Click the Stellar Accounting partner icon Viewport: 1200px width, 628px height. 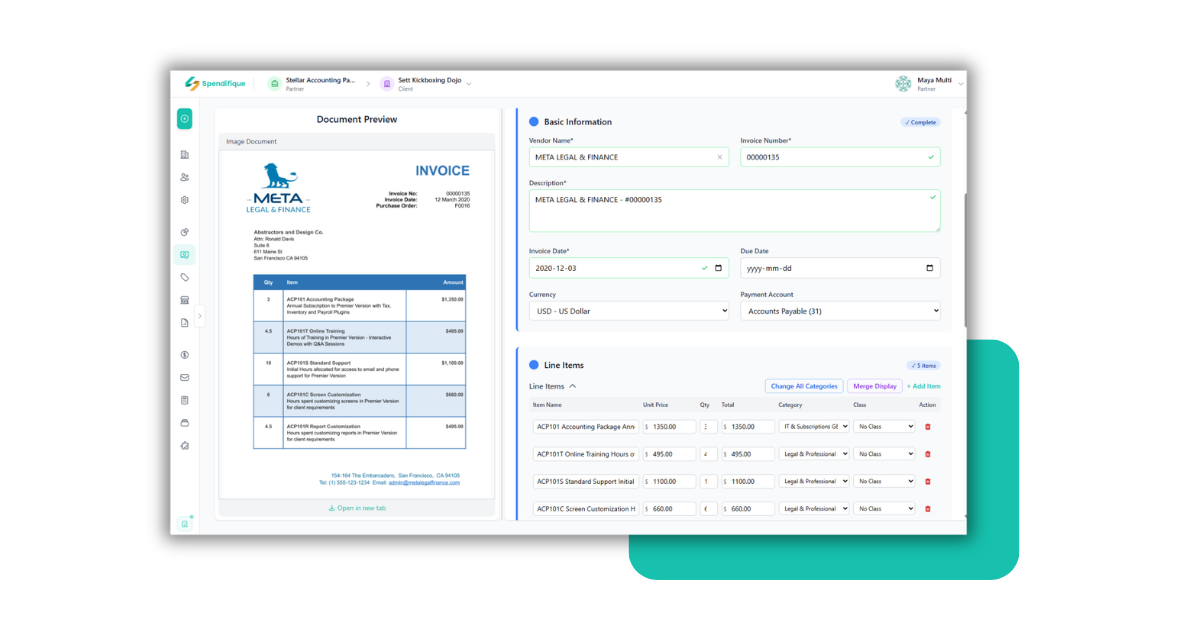tap(274, 84)
